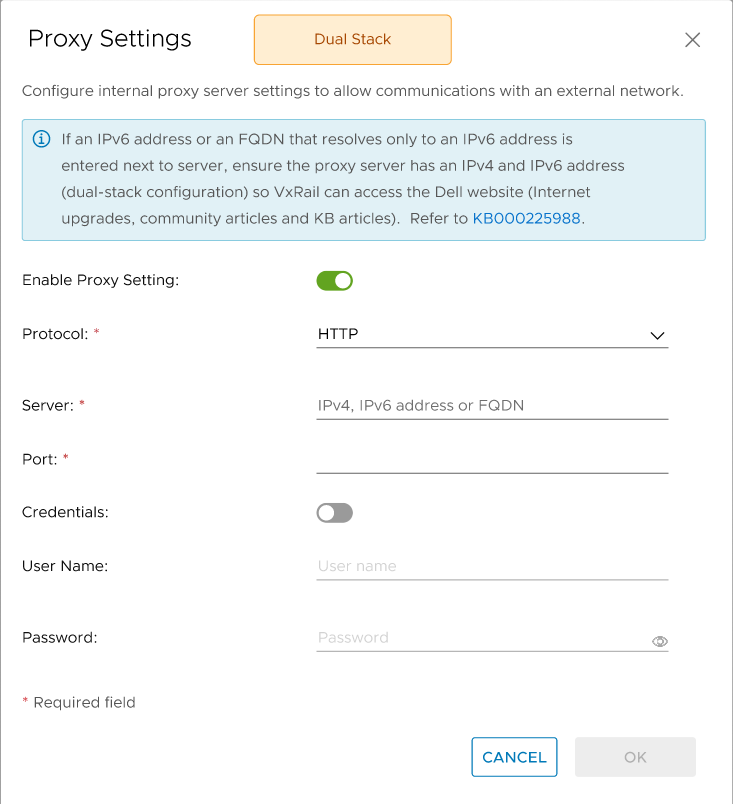Click the chevron next to HTTP
Image resolution: width=733 pixels, height=804 pixels.
point(657,336)
